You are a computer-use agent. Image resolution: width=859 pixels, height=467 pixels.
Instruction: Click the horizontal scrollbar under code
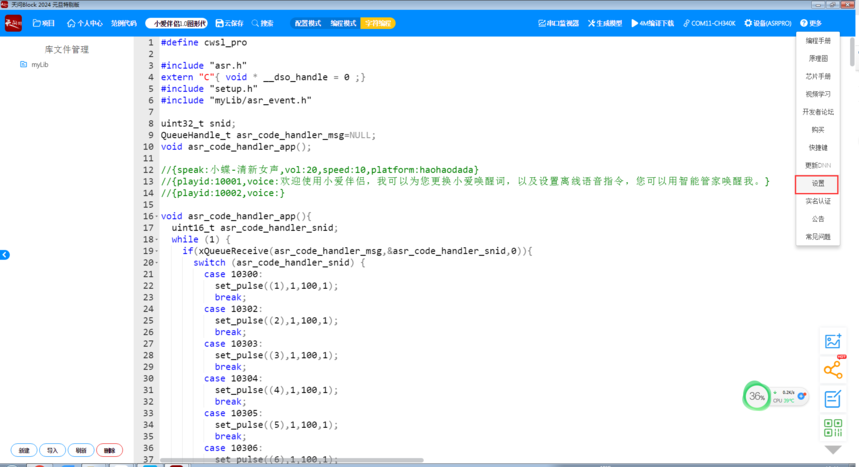pos(291,460)
